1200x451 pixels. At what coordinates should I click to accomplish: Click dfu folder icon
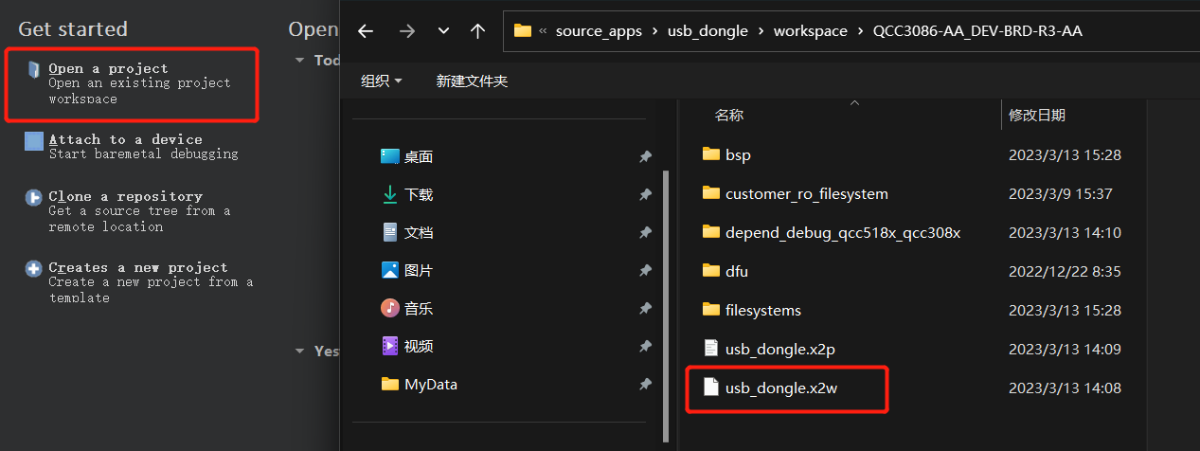coord(711,270)
